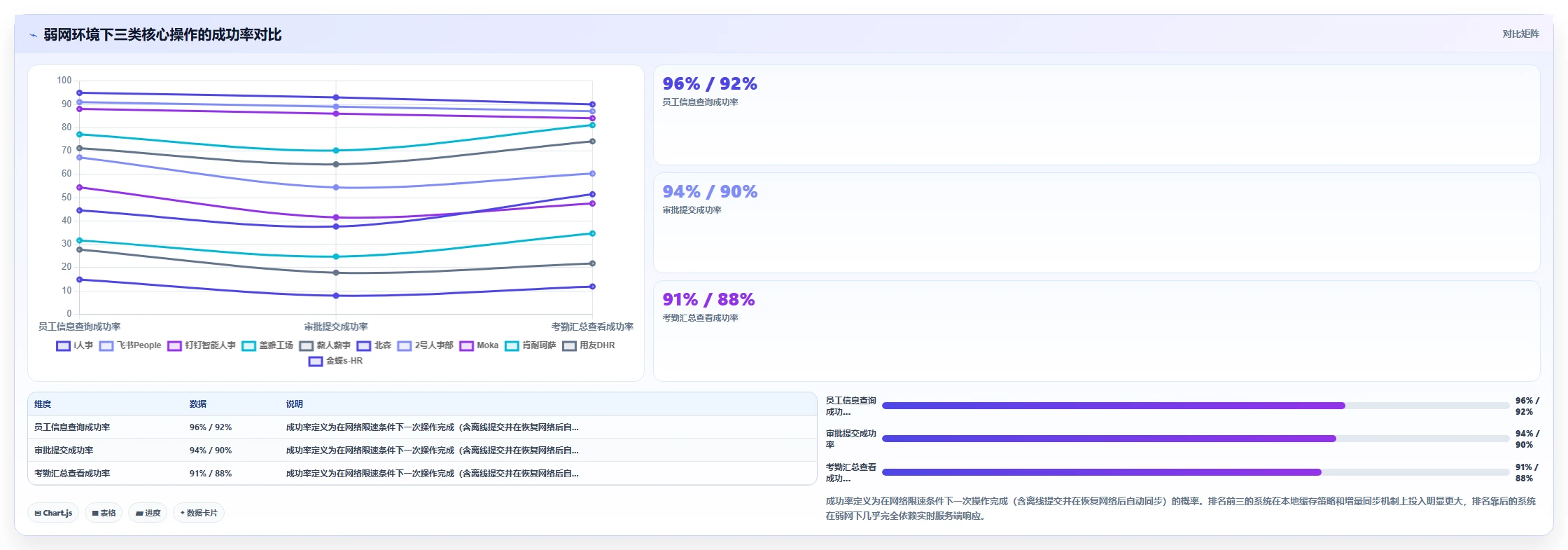Click the Chart.js tag chip
This screenshot has height=550, width=1568.
pyautogui.click(x=53, y=513)
